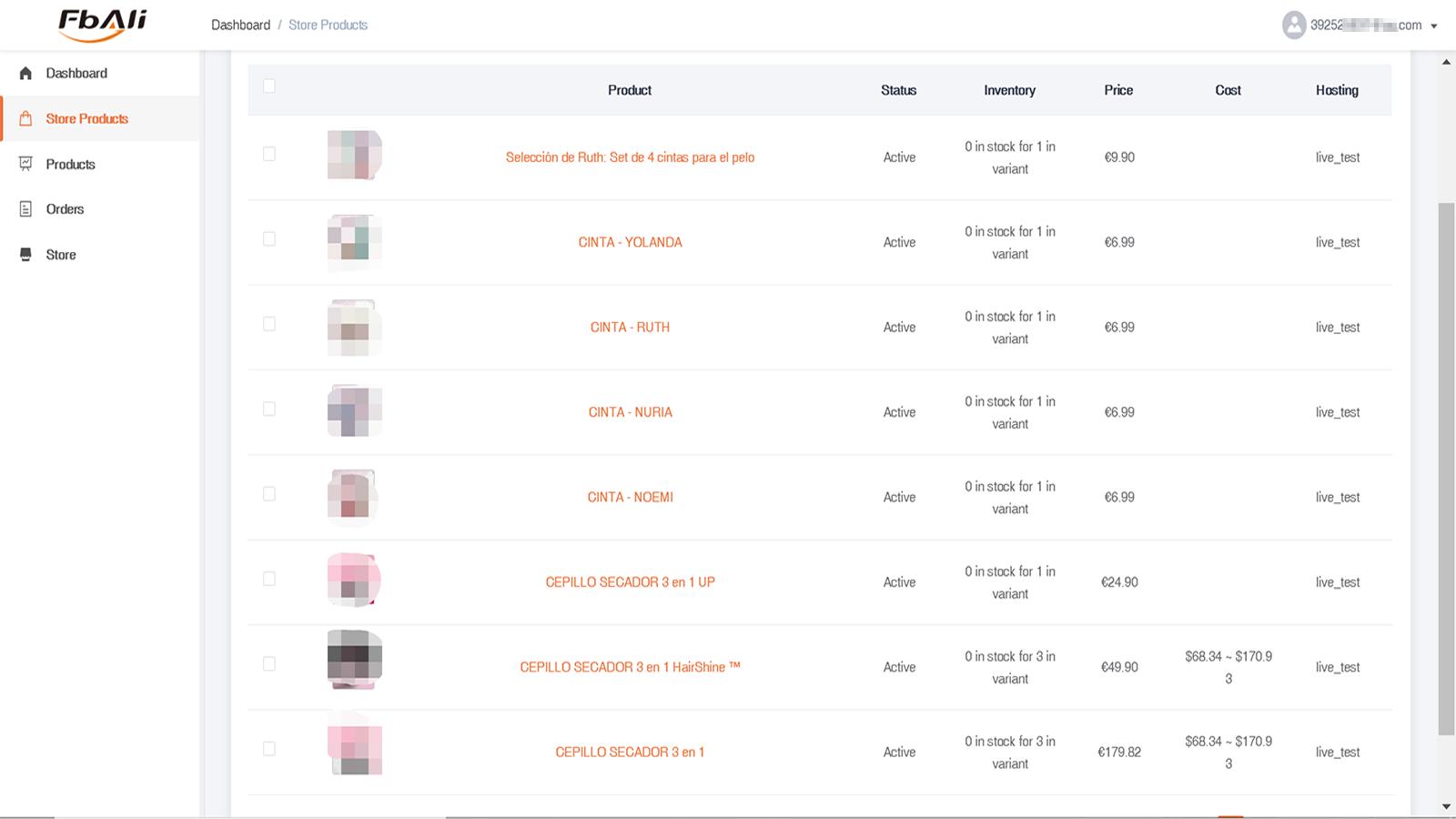The width and height of the screenshot is (1456, 819).
Task: Expand the account dropdown arrow
Action: tap(1434, 26)
